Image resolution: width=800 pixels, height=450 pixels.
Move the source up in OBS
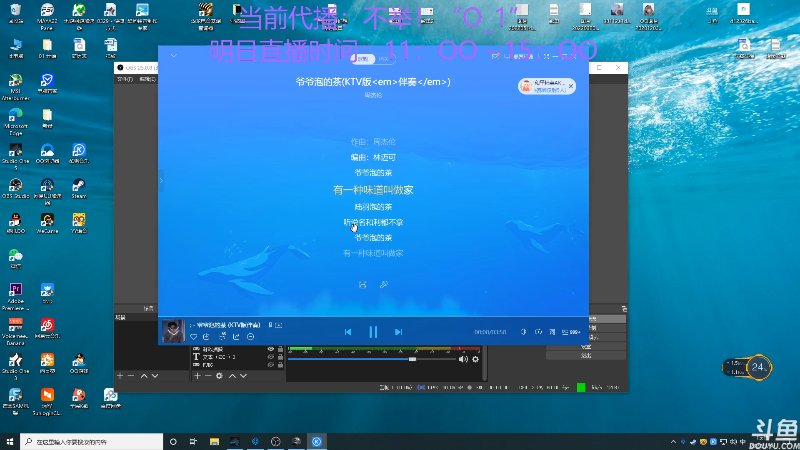coord(232,376)
